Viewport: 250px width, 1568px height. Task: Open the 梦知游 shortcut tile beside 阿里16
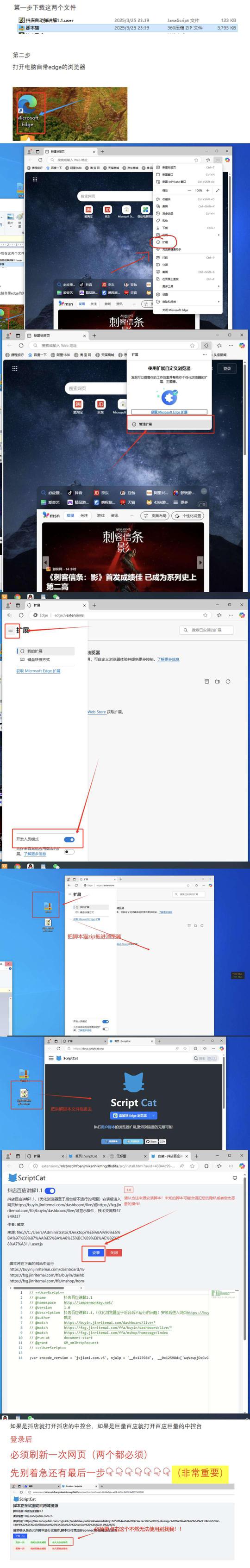[182, 492]
